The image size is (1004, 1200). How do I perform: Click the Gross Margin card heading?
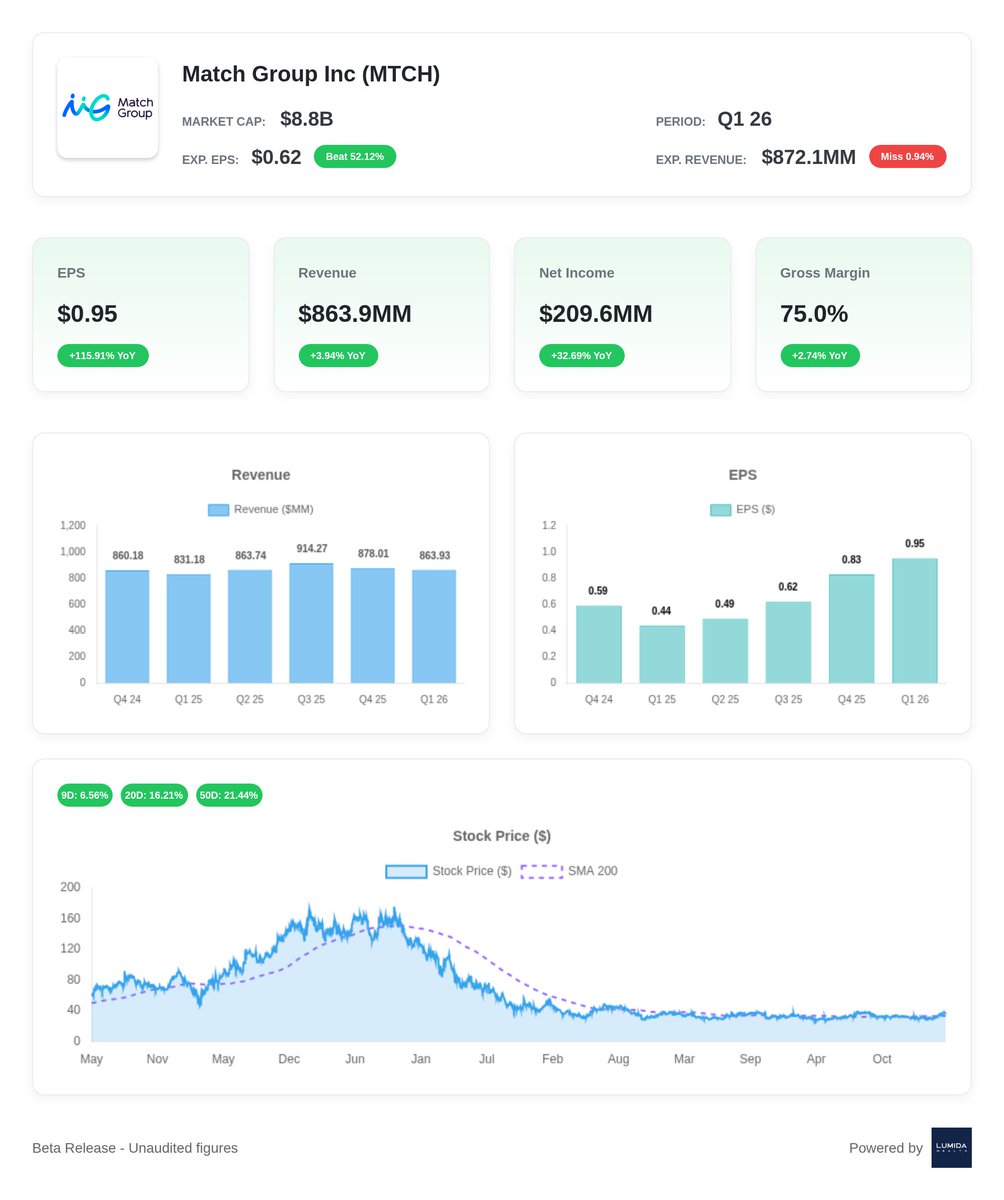[x=825, y=273]
